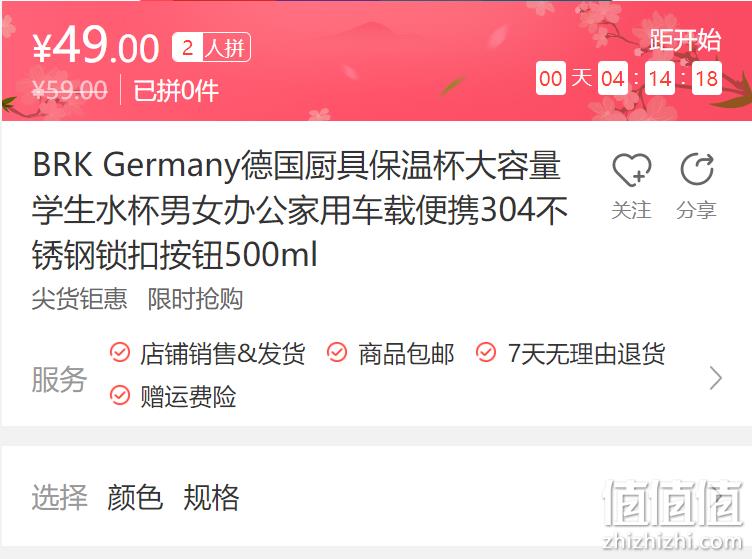752x559 pixels.
Task: Click the 距开始 countdown label
Action: point(685,39)
